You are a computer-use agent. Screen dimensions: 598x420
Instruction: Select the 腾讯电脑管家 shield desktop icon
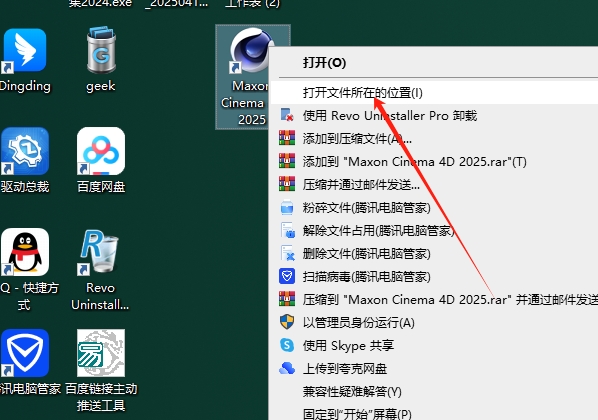click(25, 353)
